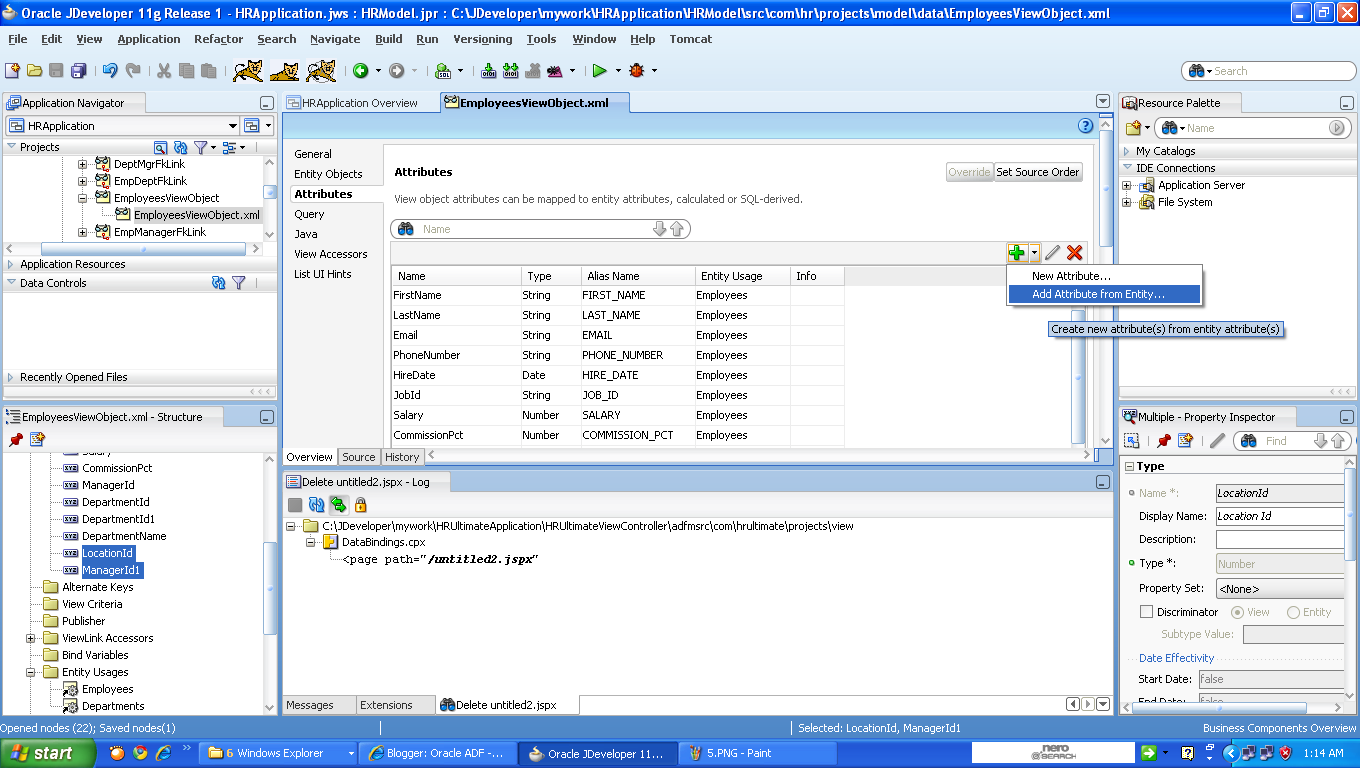Click the pencil edit attribute icon

coord(1052,253)
